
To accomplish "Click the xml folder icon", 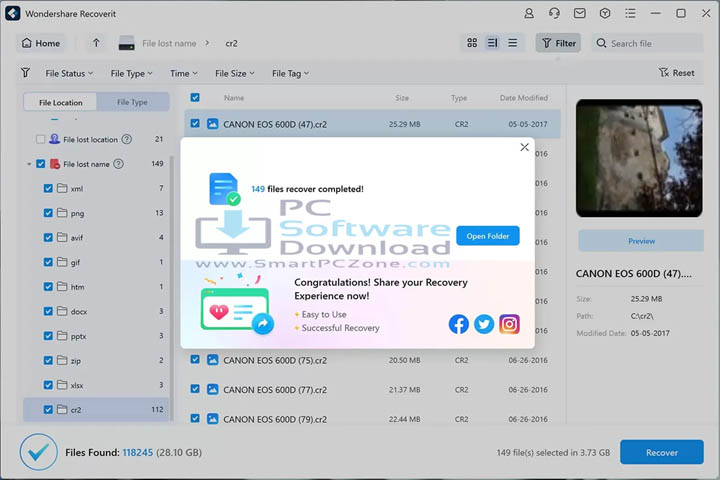I will [62, 188].
